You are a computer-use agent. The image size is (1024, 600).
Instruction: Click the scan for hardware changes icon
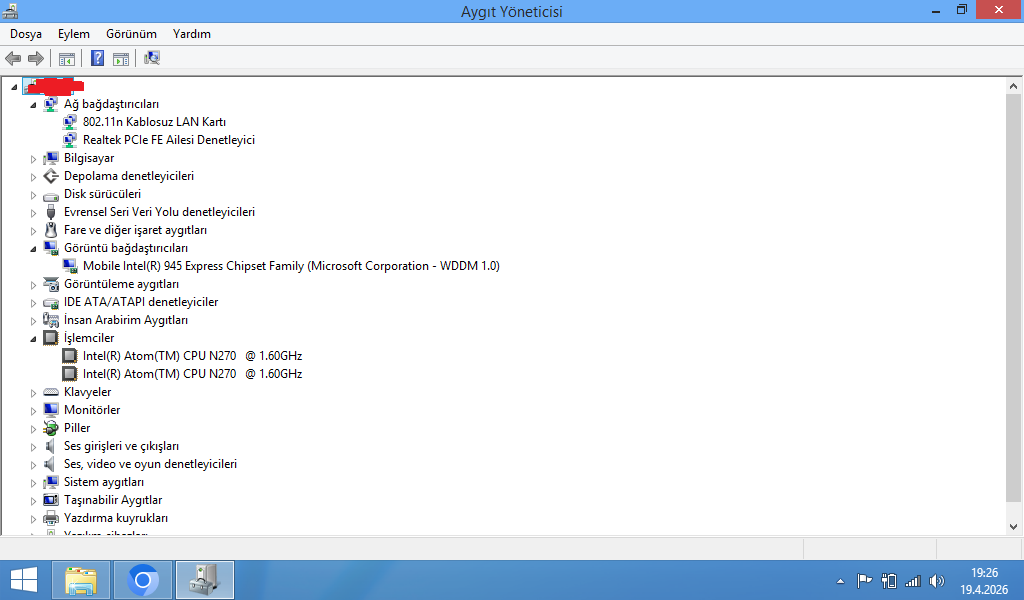pos(152,58)
